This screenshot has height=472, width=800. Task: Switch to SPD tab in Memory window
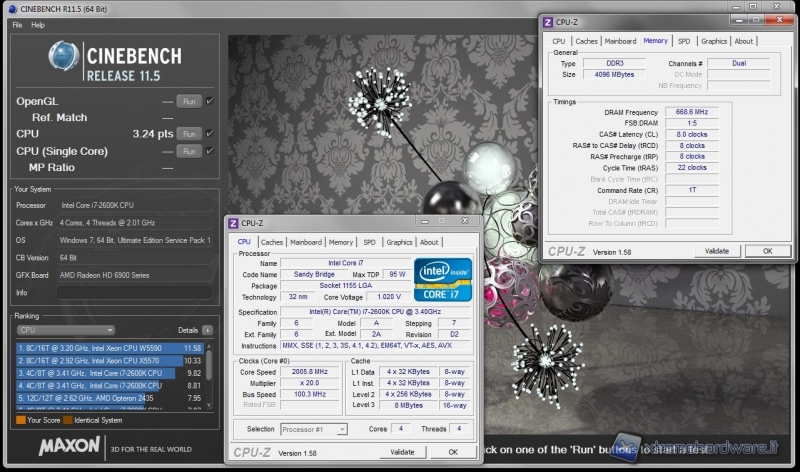684,41
